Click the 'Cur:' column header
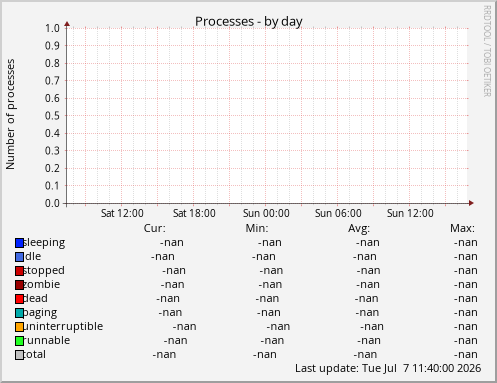Screen dimensions: 497x383 [155, 228]
